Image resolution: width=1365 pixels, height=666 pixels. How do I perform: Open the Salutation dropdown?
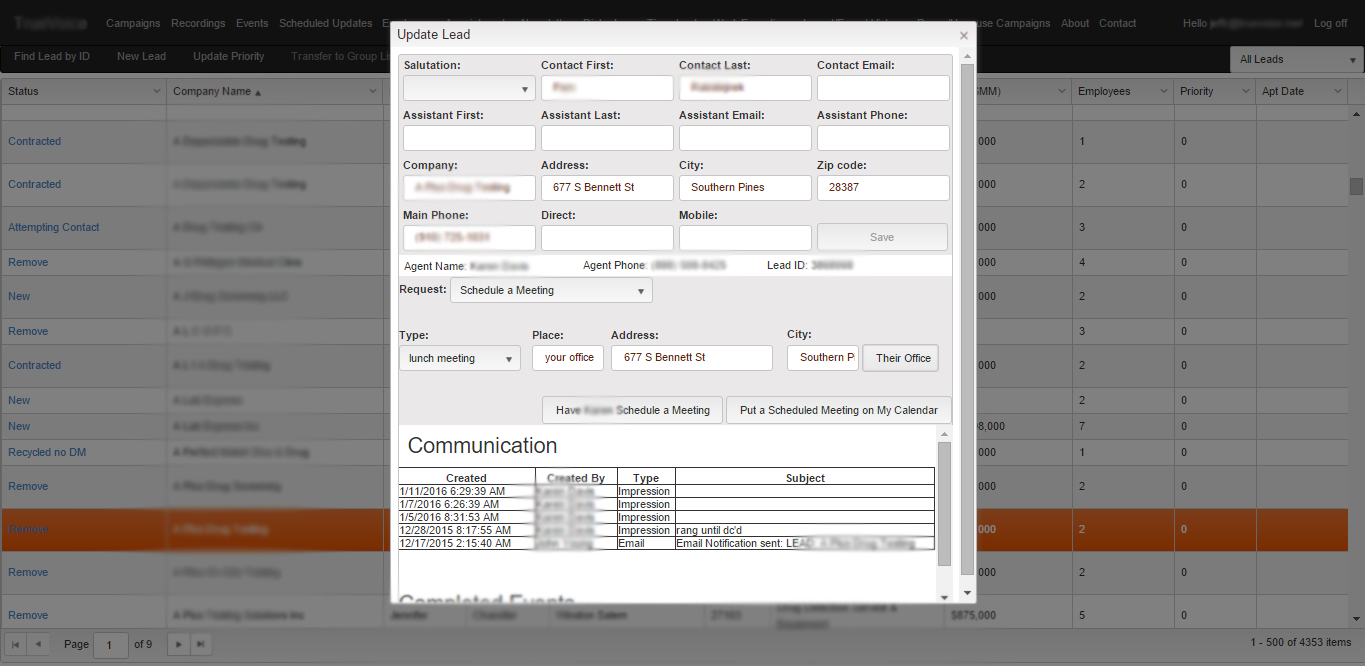point(469,88)
